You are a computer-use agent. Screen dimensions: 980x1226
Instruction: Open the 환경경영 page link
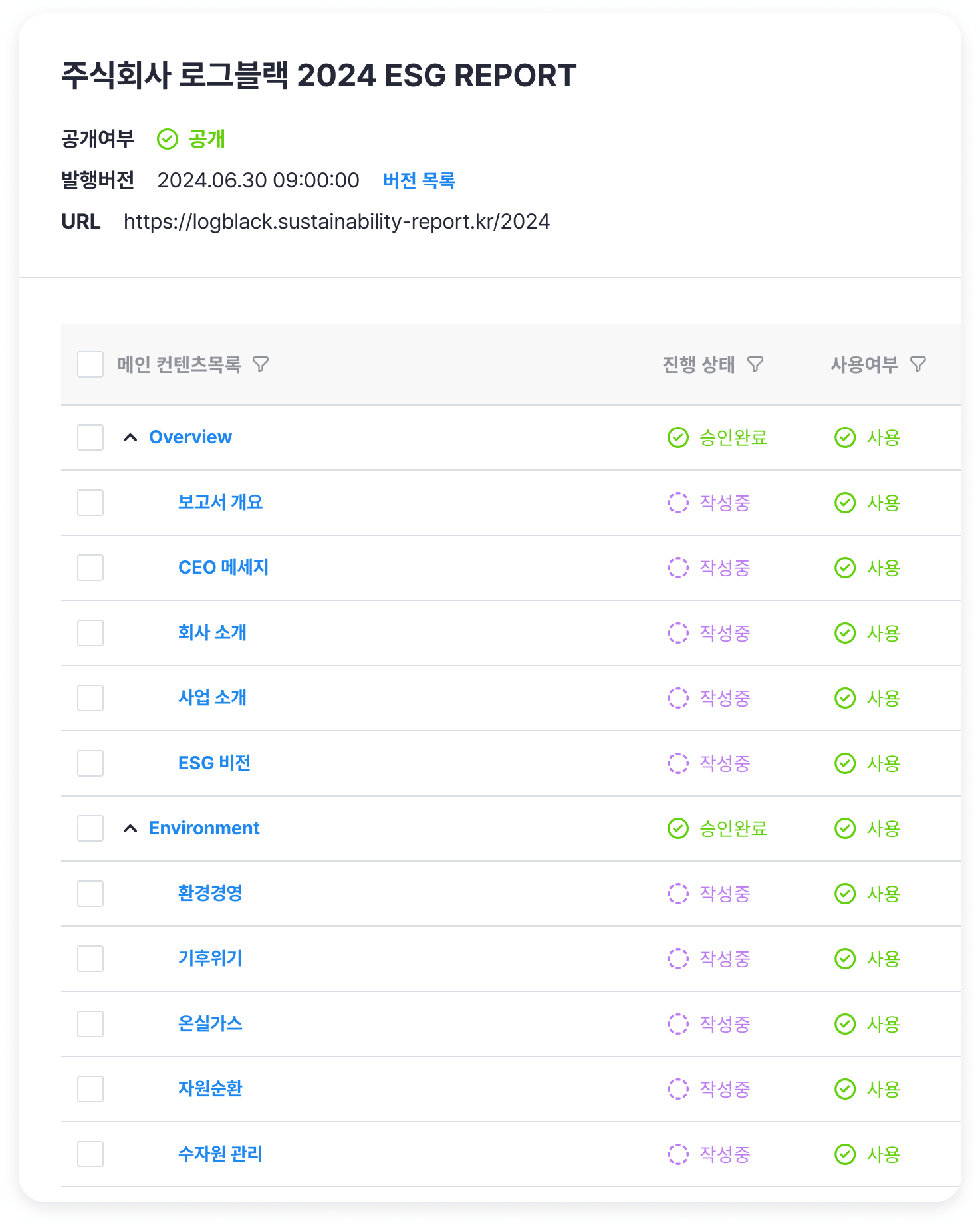210,893
